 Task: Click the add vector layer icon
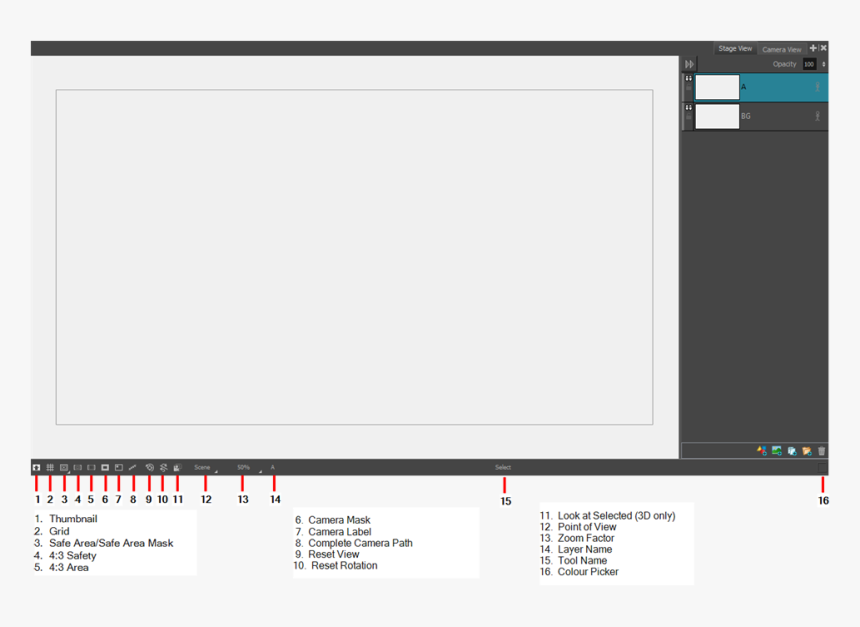tap(762, 451)
